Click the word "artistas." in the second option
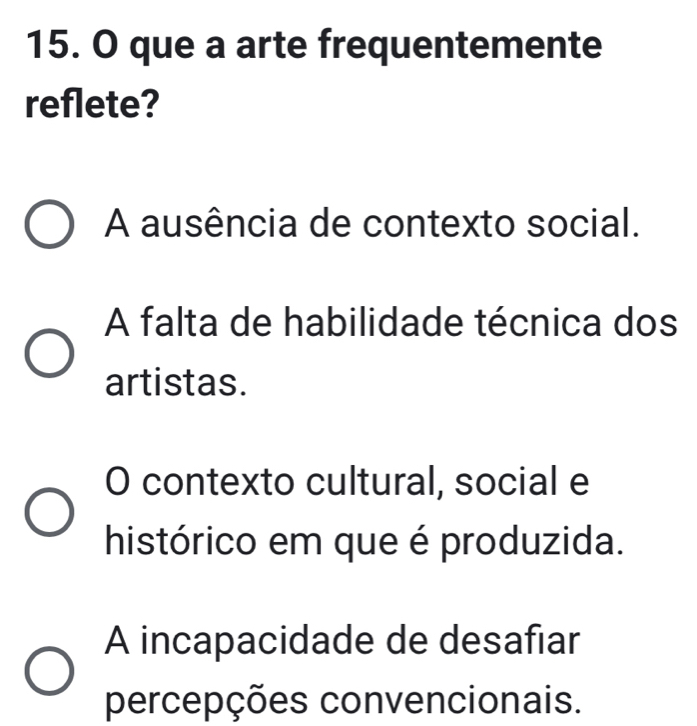Image resolution: width=697 pixels, height=726 pixels. [x=173, y=381]
